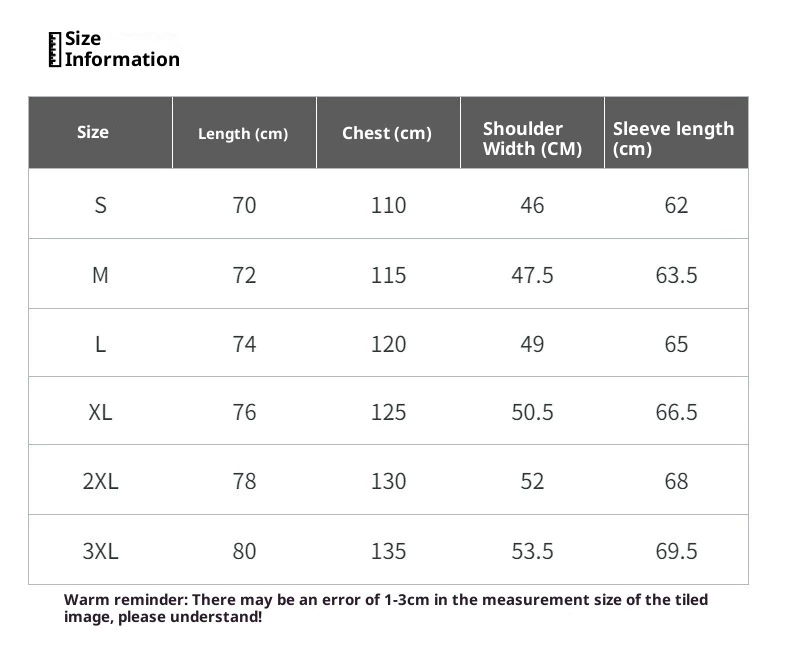Click the ruler icon beside Size Information

55,49
